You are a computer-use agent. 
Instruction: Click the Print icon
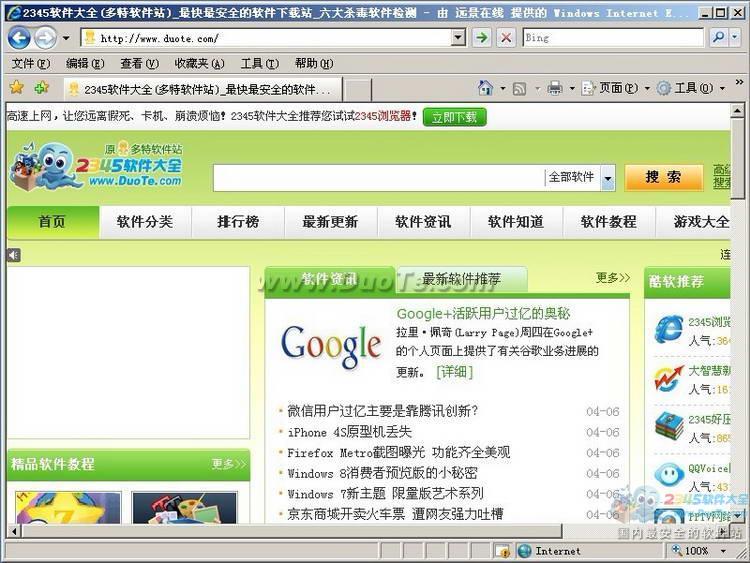point(555,88)
